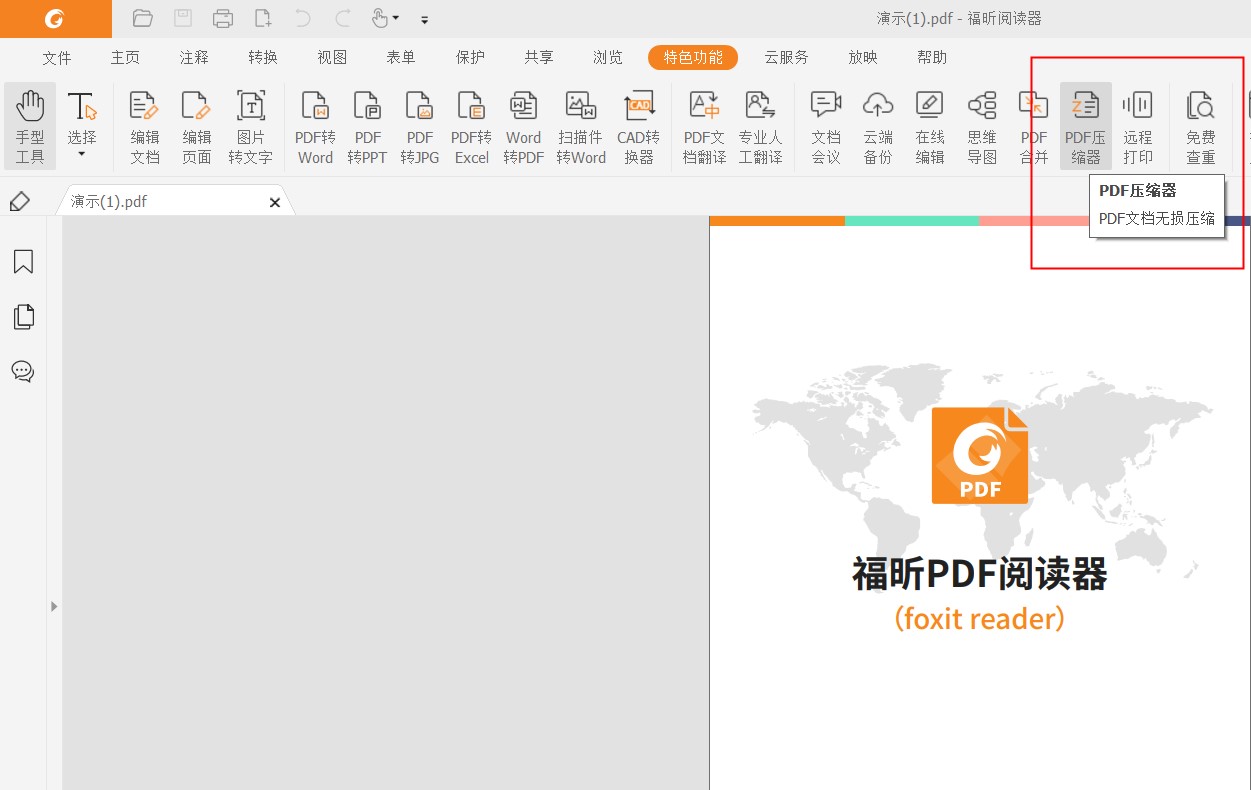The height and width of the screenshot is (790, 1251).
Task: Open the CAD转换器 tool
Action: click(638, 126)
